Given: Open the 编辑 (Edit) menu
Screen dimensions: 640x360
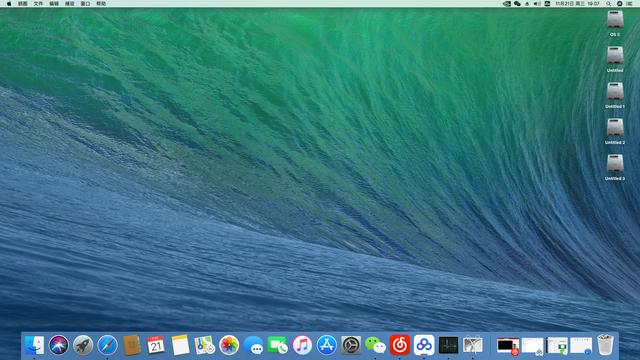Looking at the screenshot, I should tap(54, 4).
